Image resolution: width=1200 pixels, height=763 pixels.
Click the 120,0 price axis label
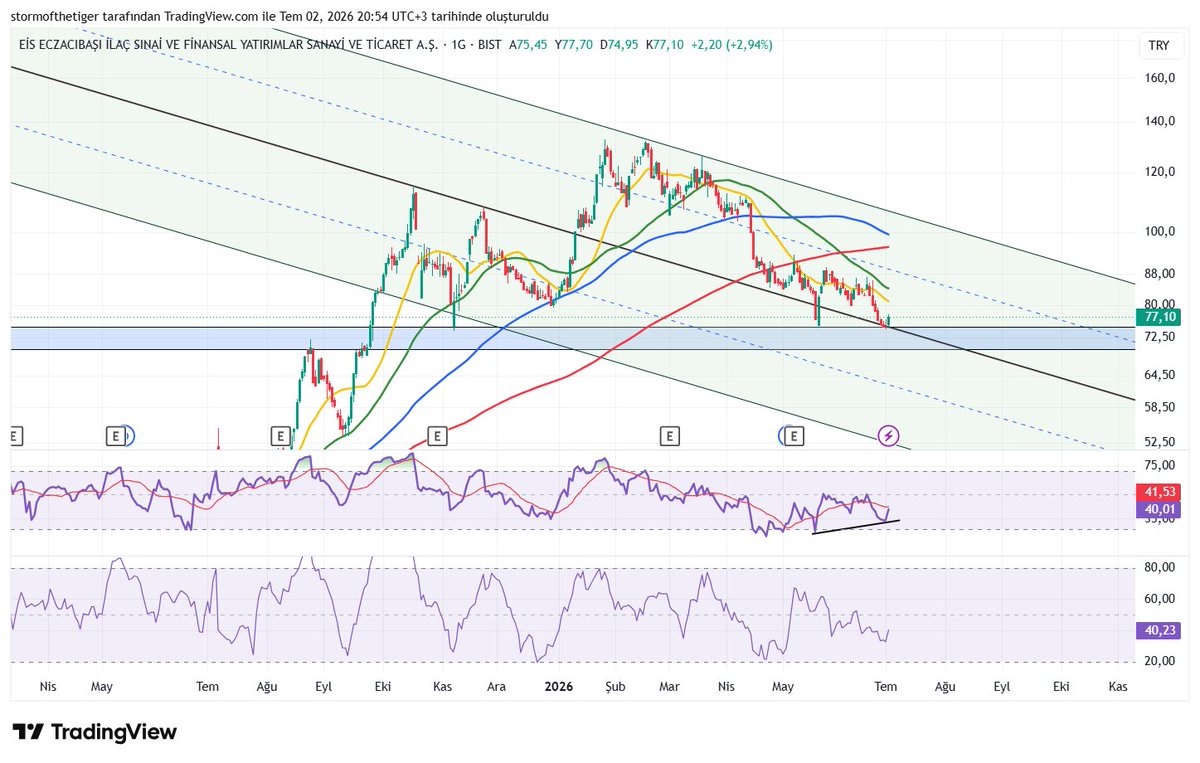(x=1160, y=172)
